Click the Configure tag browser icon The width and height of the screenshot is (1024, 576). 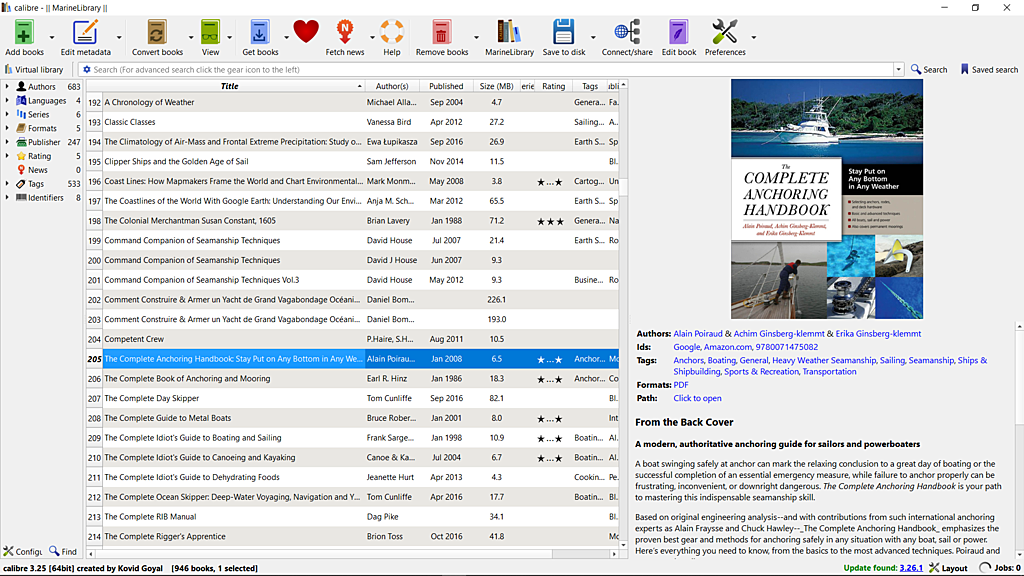click(22, 551)
